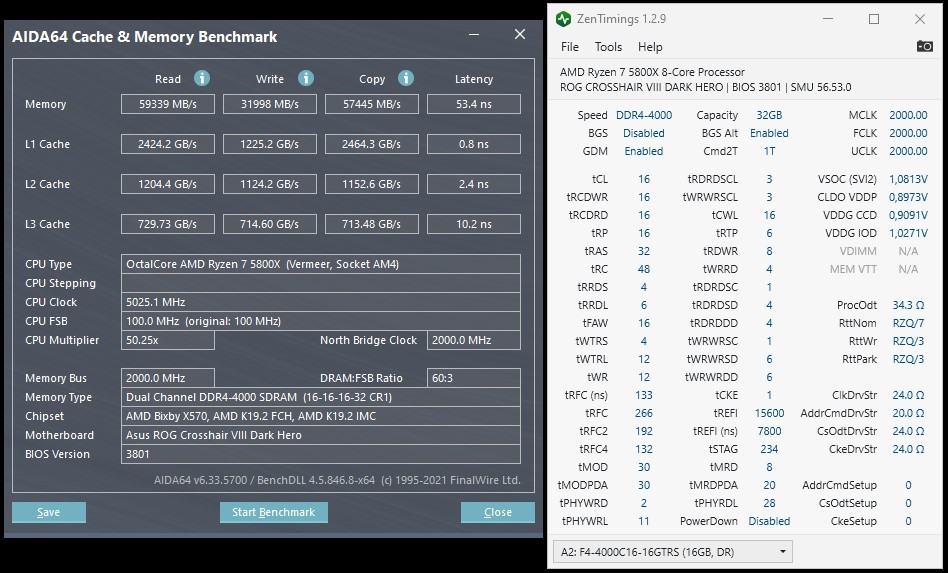Maximize the ZenTimings window
Viewport: 948px width, 573px height.
click(874, 19)
